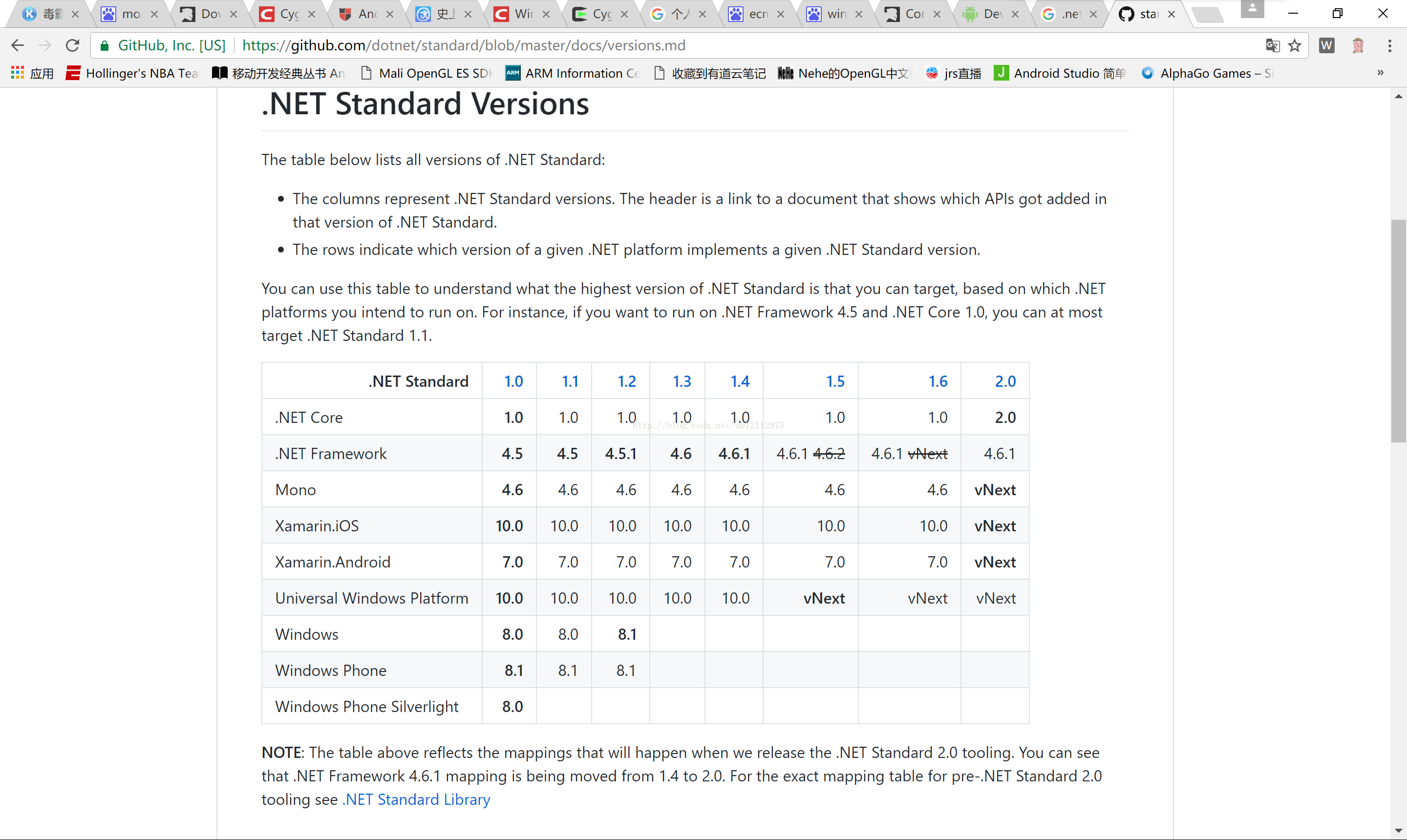Open .NET Standard 2.0 header link
Image resolution: width=1407 pixels, height=840 pixels.
pos(1005,381)
